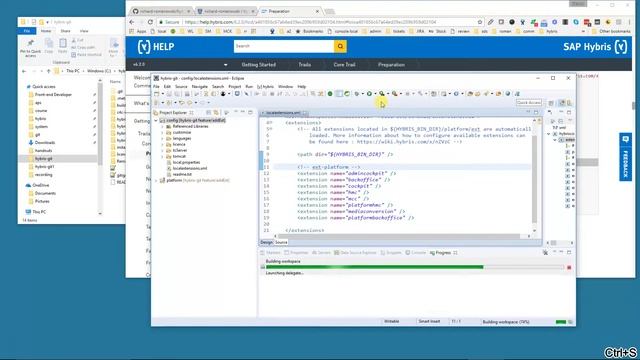Open the Home ribbon tab in File Explorer
The image size is (640, 360).
(46, 31)
